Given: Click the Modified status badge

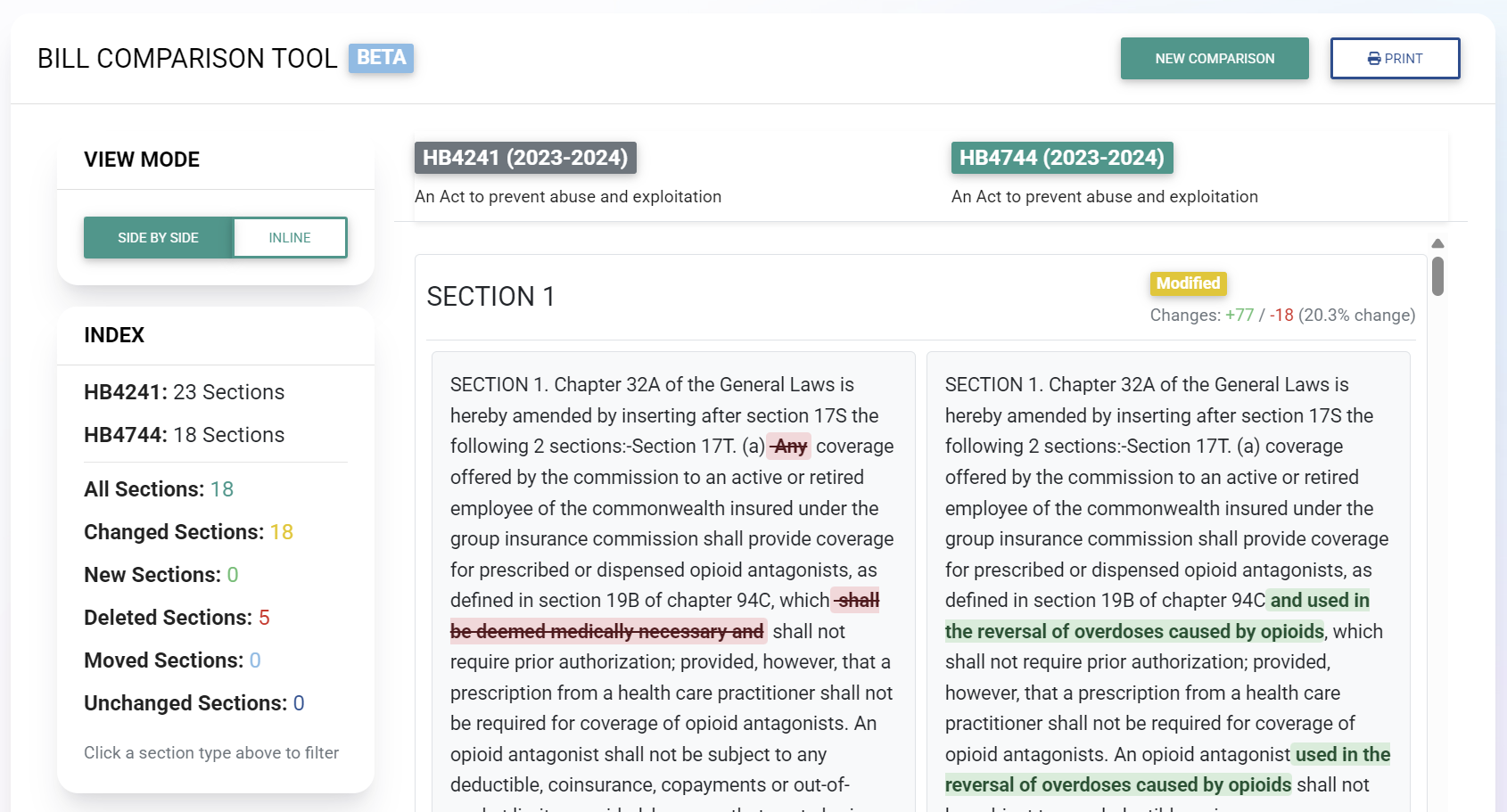Looking at the screenshot, I should click(1188, 283).
